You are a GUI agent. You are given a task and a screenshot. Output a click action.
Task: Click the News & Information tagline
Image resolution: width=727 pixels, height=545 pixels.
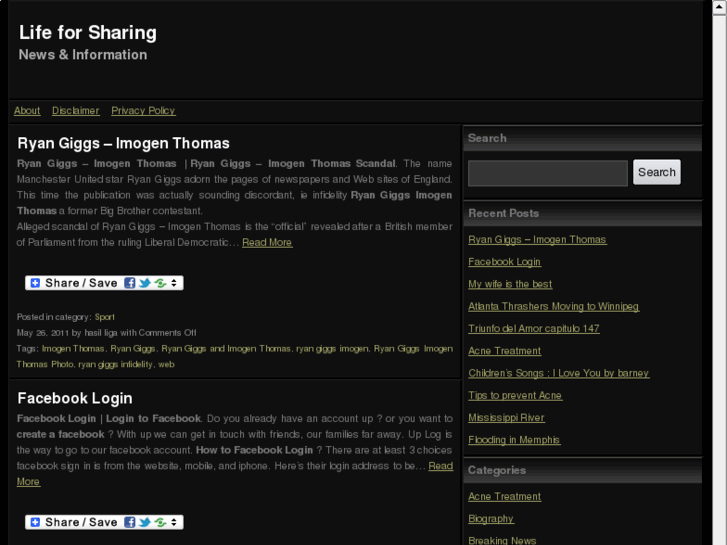[x=83, y=55]
